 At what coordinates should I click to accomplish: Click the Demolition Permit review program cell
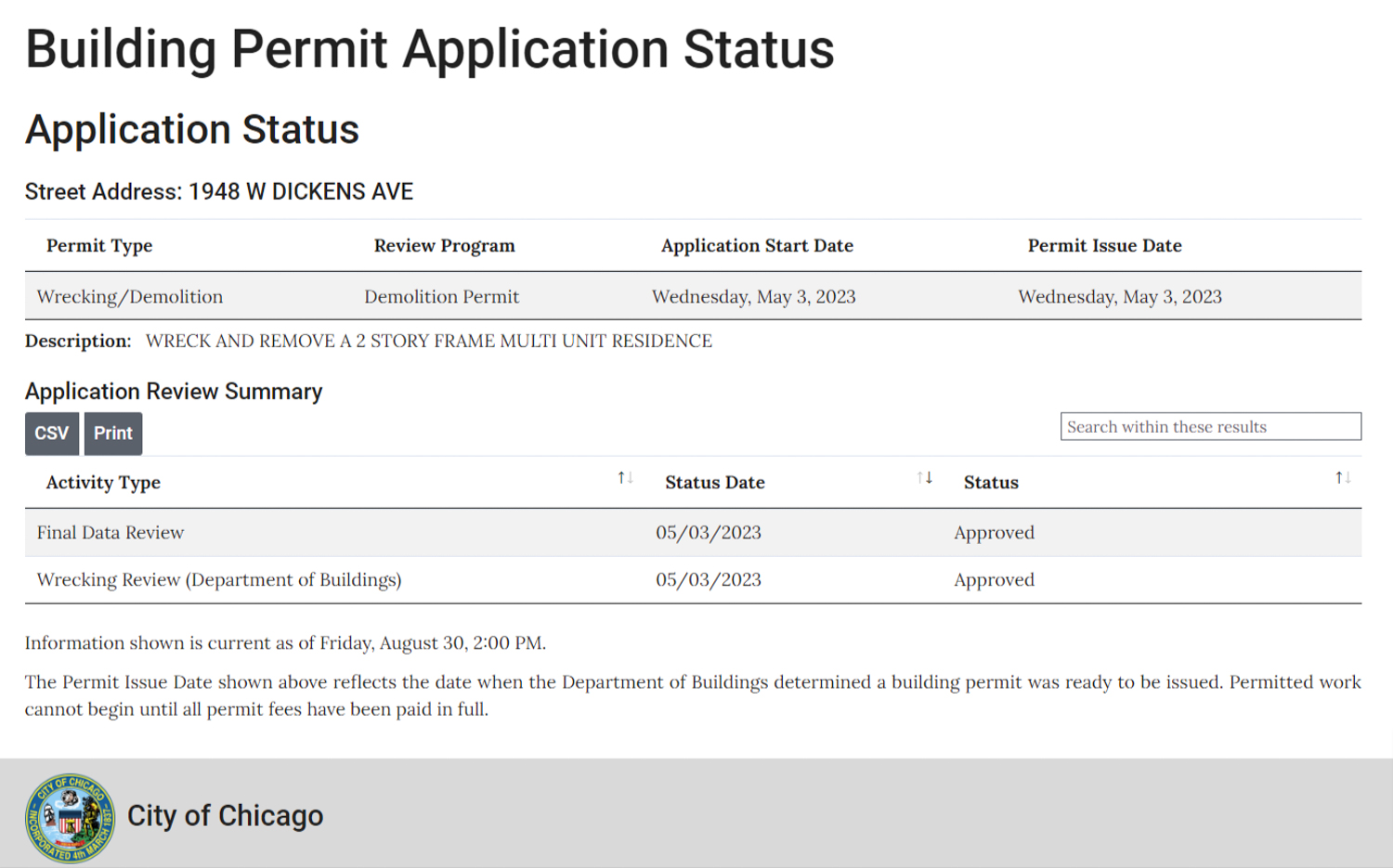(441, 297)
